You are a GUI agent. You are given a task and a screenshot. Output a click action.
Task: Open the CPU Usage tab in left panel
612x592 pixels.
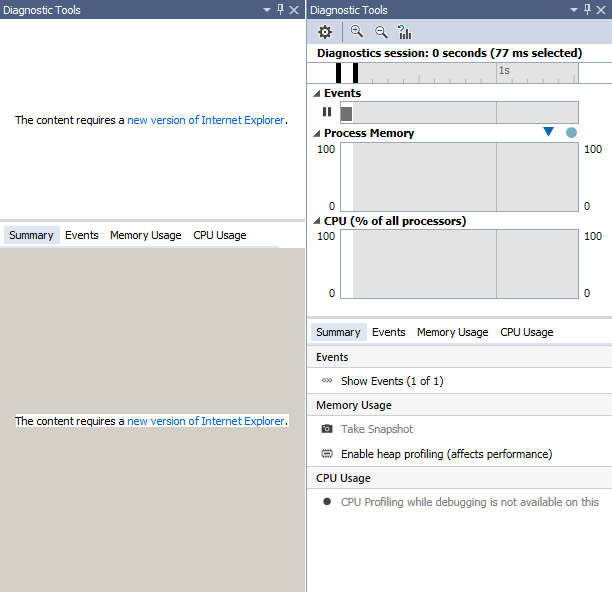[219, 235]
